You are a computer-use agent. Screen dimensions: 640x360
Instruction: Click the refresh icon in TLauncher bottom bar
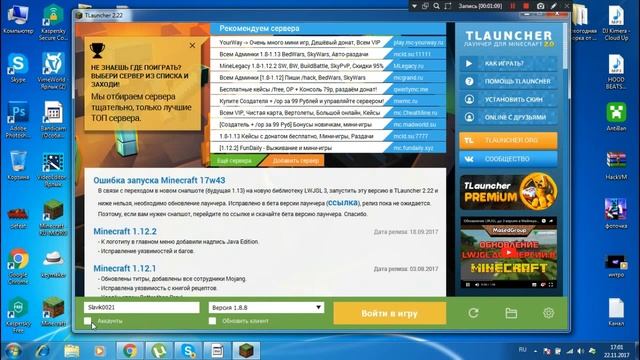pyautogui.click(x=473, y=313)
